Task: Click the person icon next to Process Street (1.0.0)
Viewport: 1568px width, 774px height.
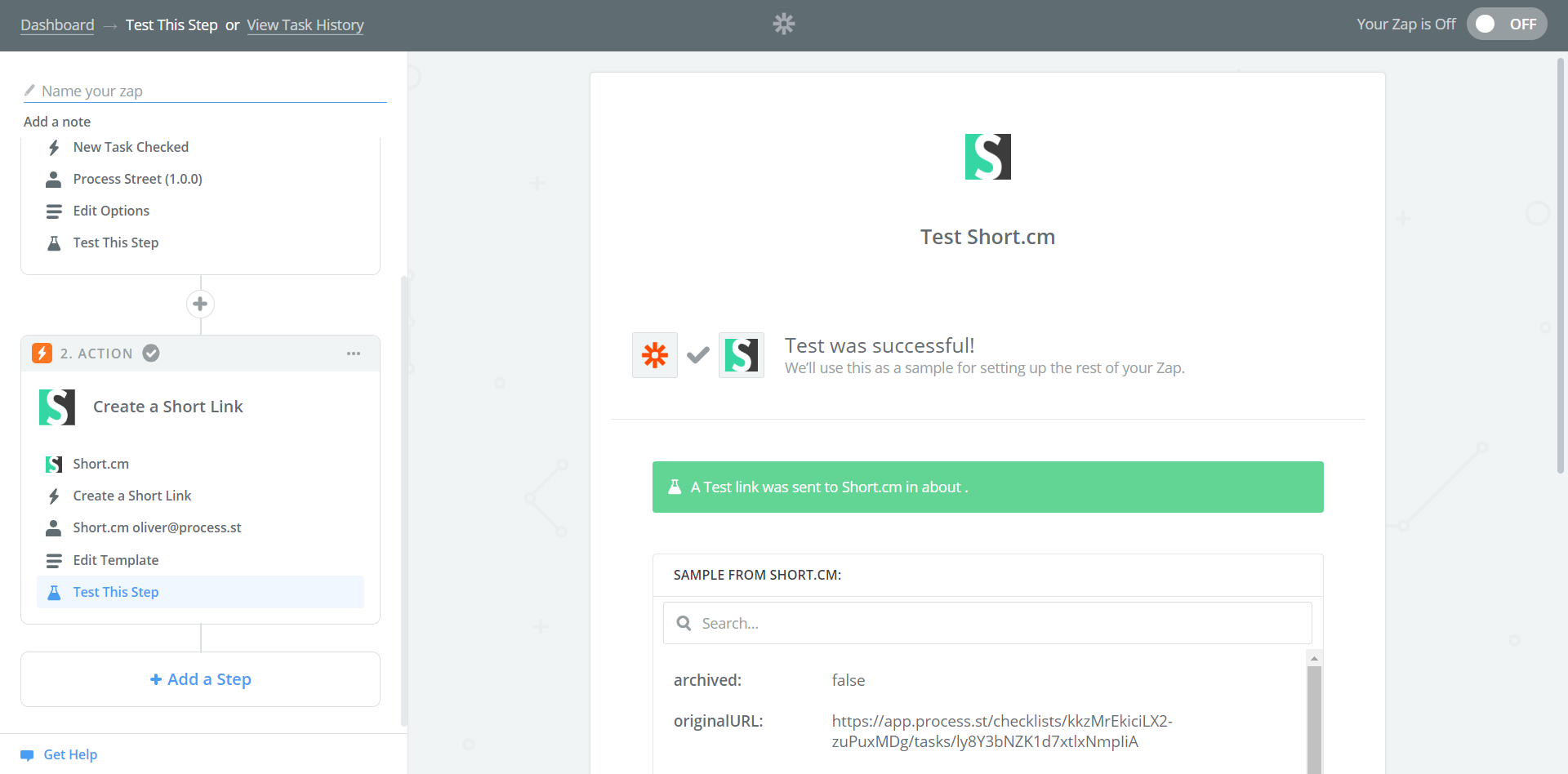Action: [54, 179]
